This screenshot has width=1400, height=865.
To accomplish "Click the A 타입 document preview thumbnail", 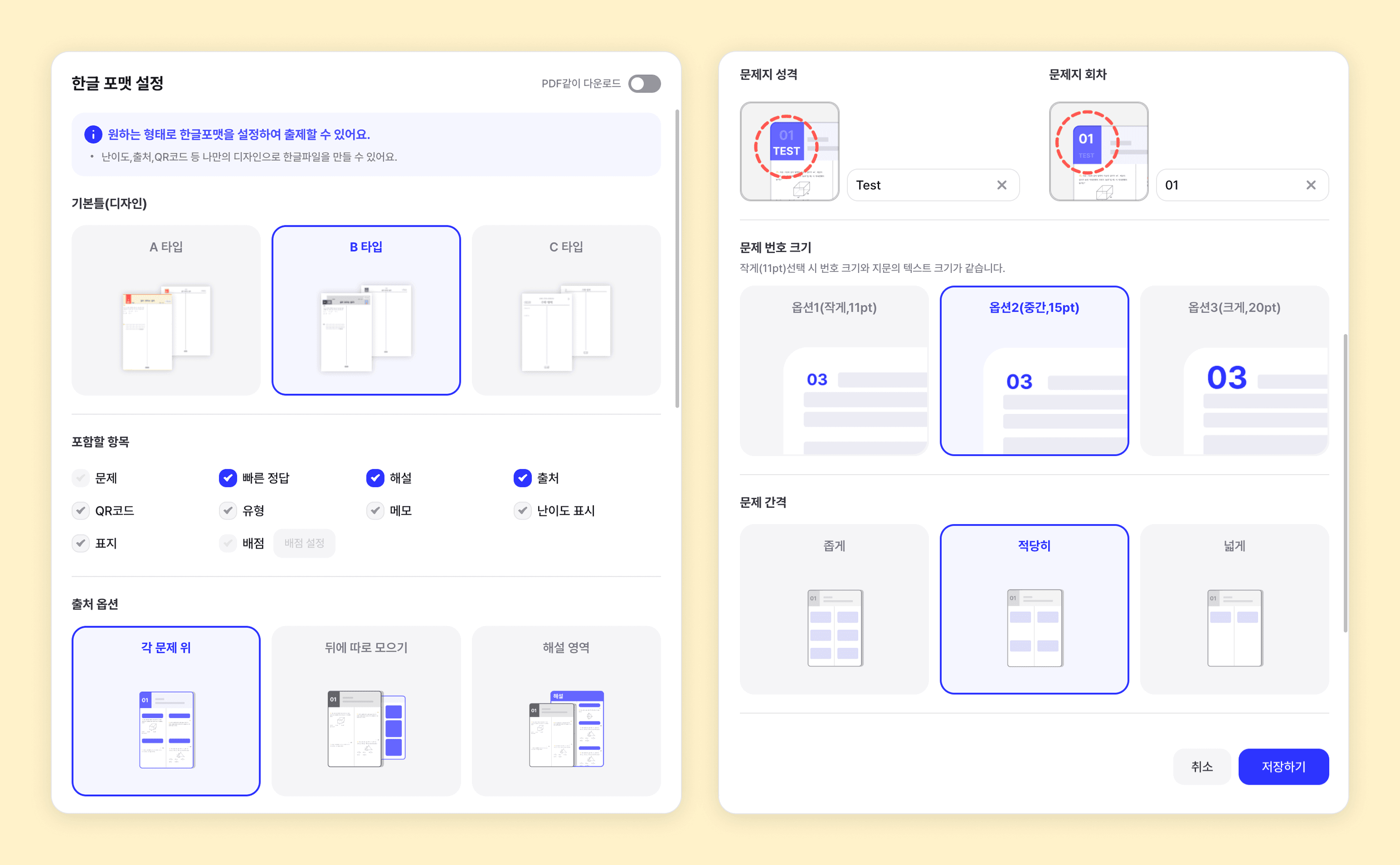I will point(166,328).
